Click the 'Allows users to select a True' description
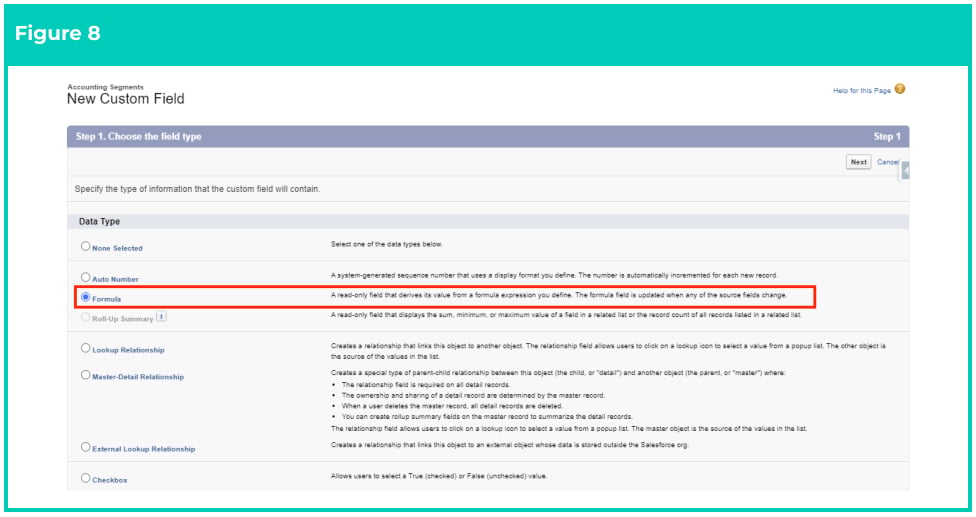 click(439, 476)
